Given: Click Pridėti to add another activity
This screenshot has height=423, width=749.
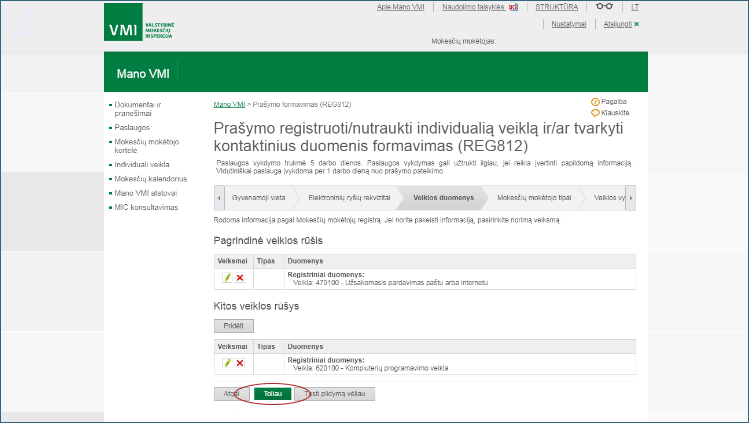Looking at the screenshot, I should click(234, 326).
